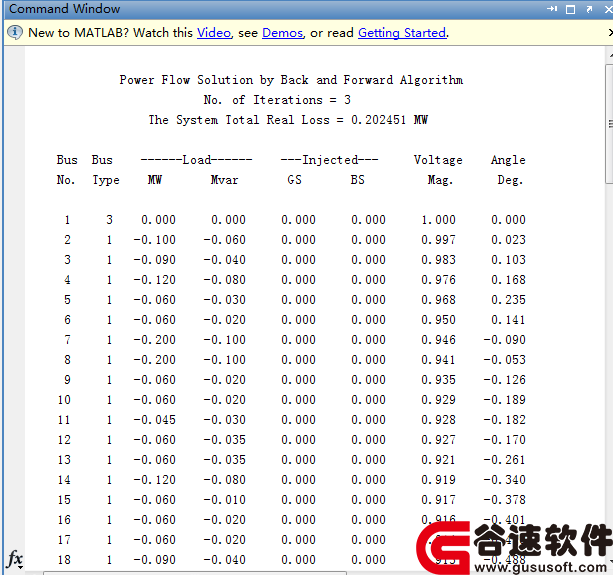Click the 'BS' column subheader

click(357, 180)
